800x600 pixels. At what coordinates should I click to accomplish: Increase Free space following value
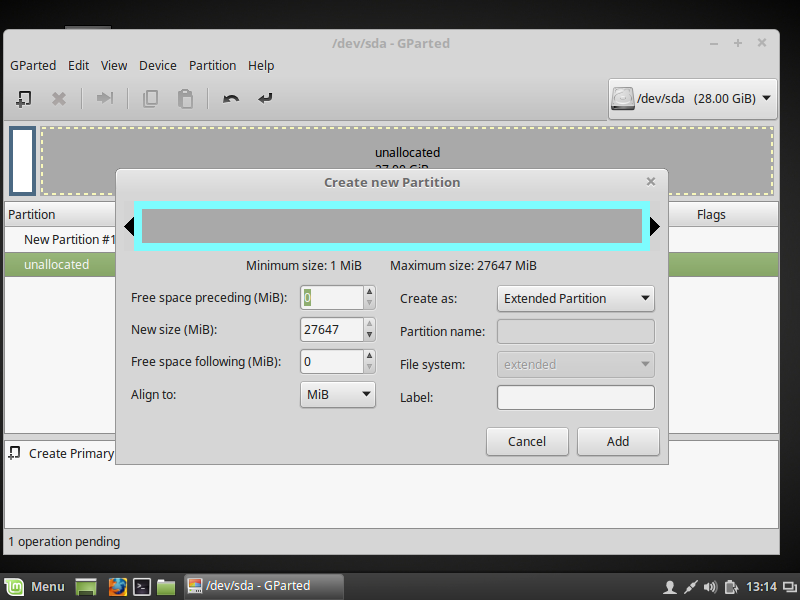click(369, 356)
